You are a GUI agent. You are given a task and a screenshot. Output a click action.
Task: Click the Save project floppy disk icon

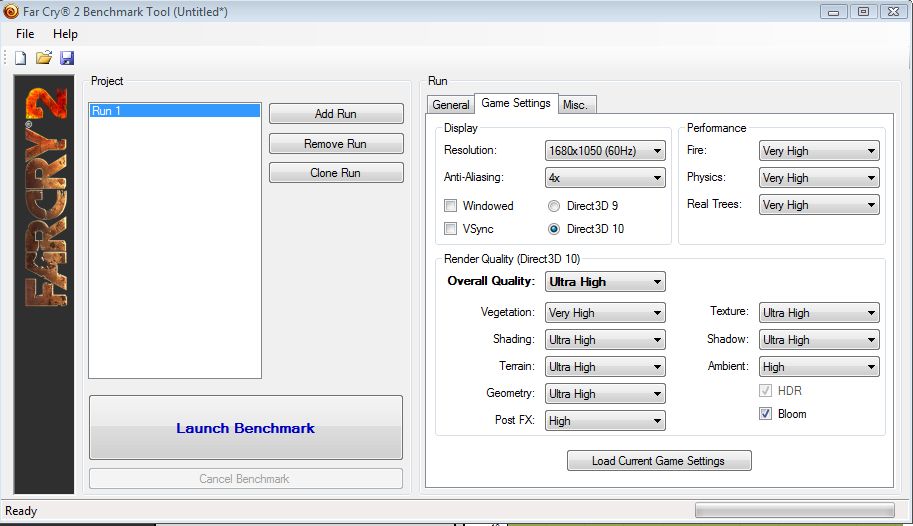[x=67, y=58]
